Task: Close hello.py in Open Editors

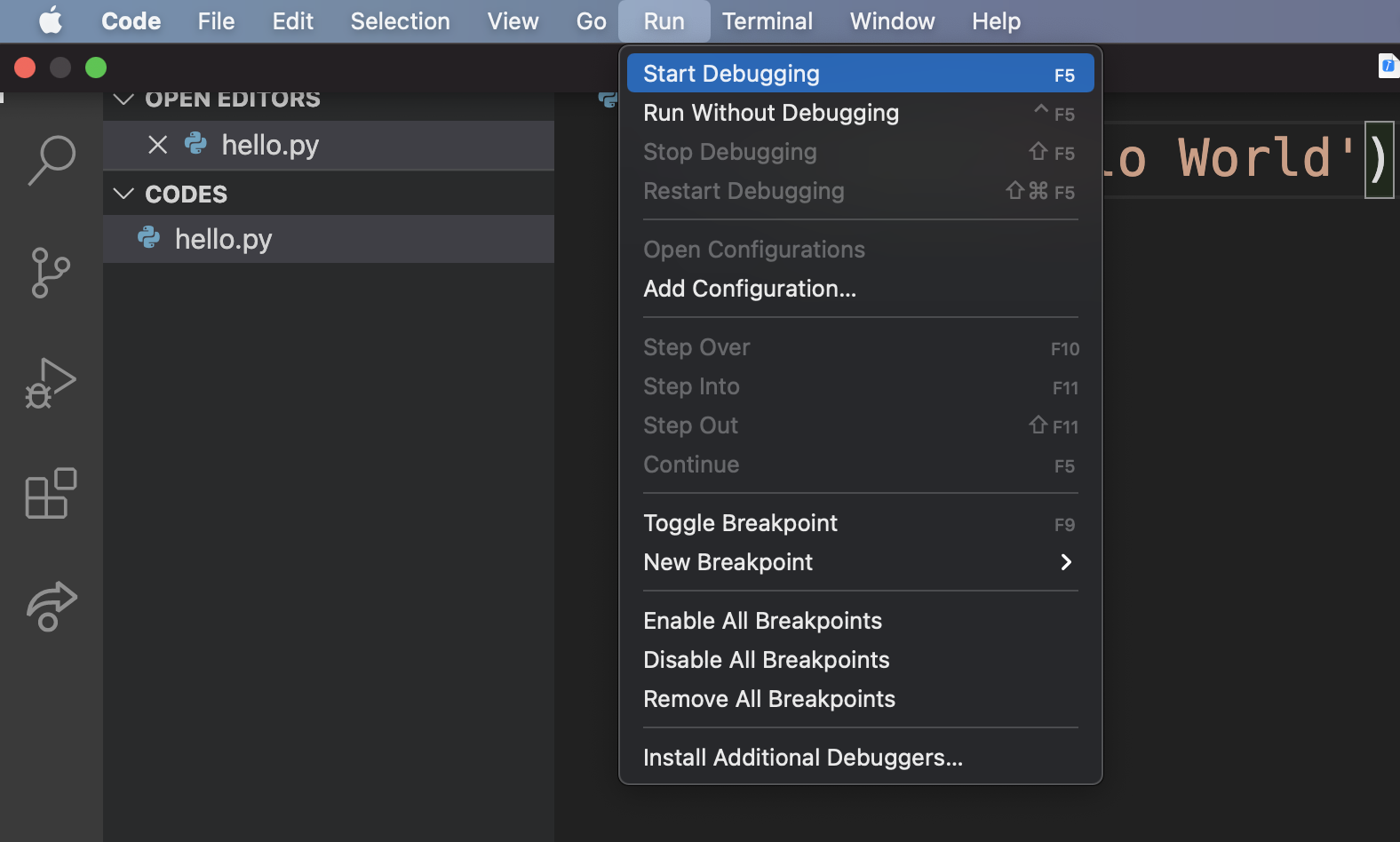Action: (158, 145)
